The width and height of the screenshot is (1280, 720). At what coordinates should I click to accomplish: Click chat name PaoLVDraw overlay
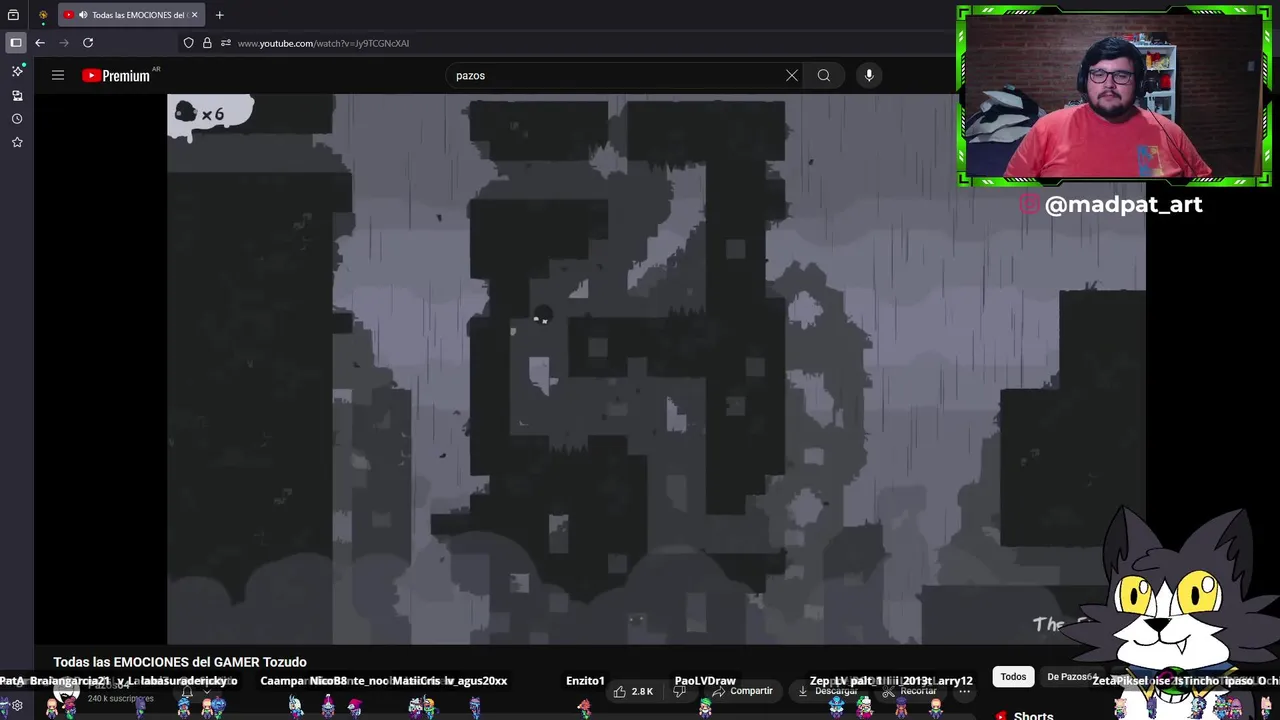pos(705,681)
